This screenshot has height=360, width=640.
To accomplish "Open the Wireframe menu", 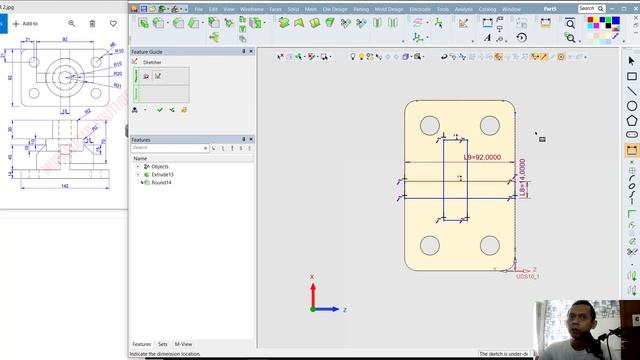I will coord(252,9).
